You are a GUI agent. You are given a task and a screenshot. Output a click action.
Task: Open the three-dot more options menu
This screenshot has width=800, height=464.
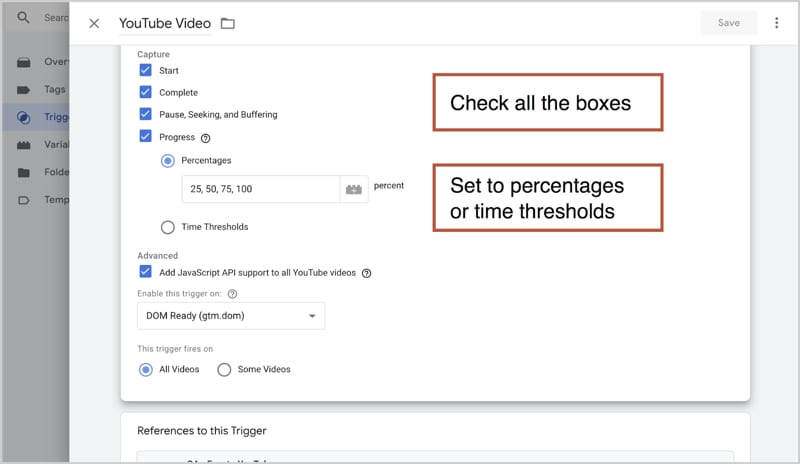pos(777,23)
